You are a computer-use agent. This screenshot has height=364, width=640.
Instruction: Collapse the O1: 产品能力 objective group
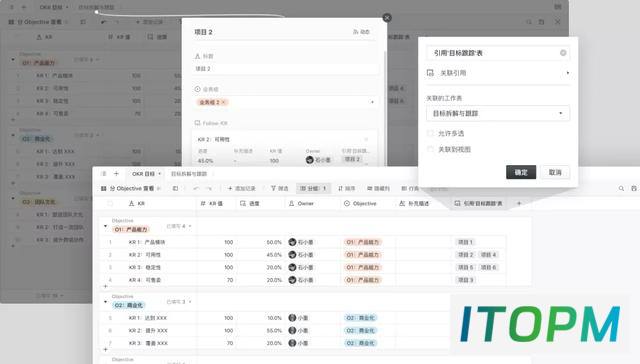[x=105, y=226]
